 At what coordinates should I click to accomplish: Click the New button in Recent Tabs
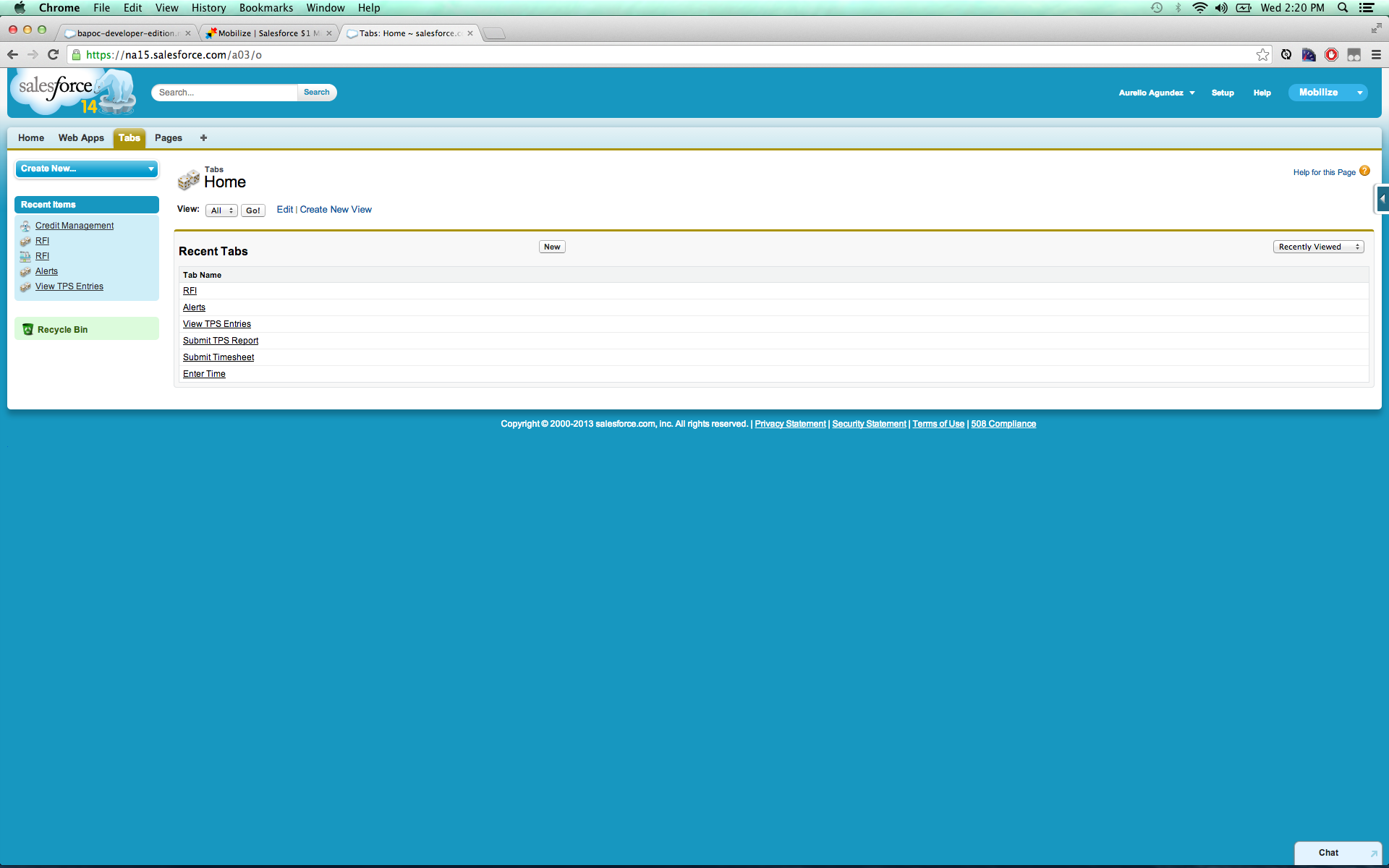[552, 247]
